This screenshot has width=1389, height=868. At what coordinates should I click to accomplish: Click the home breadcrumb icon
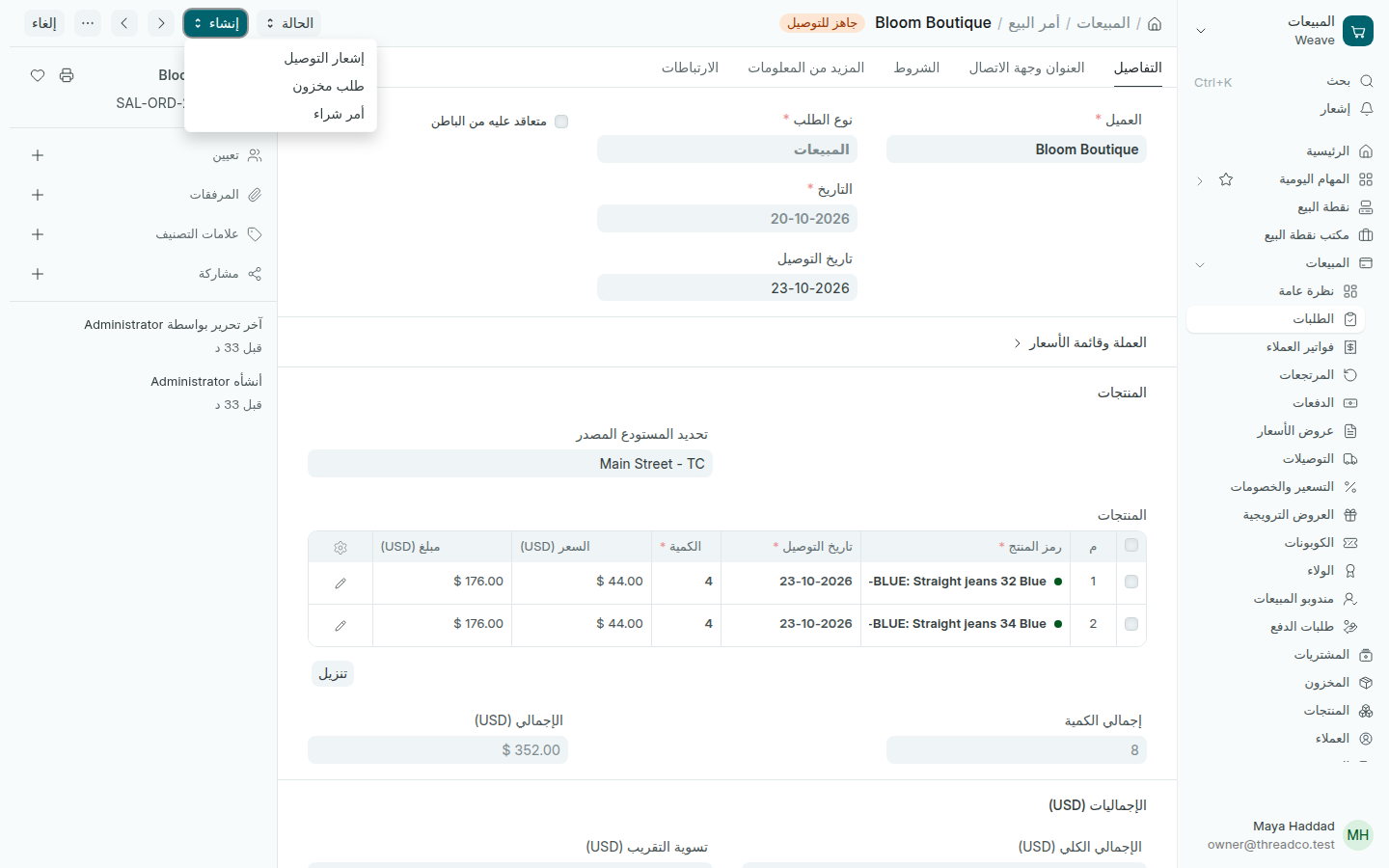[1155, 23]
